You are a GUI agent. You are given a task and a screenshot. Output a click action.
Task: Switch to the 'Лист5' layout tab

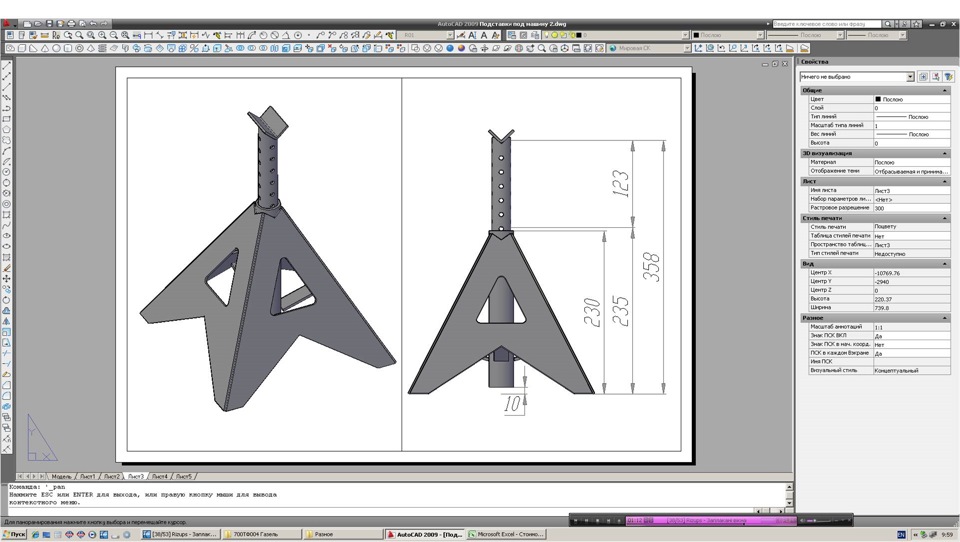[x=184, y=476]
